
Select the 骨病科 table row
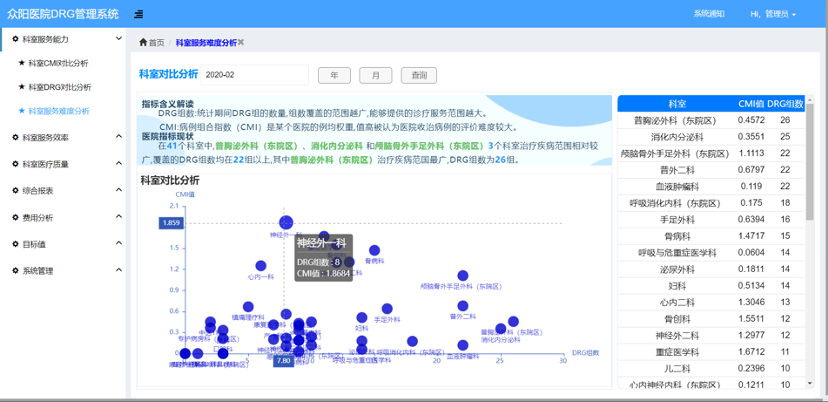pos(711,236)
